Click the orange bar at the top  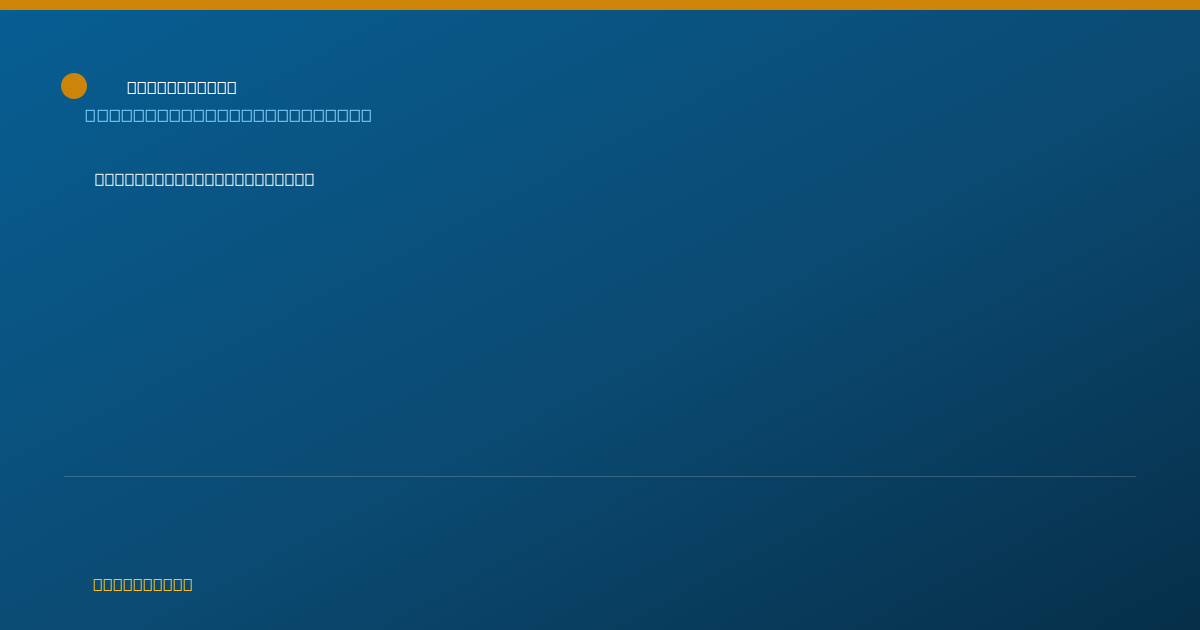[x=600, y=5]
